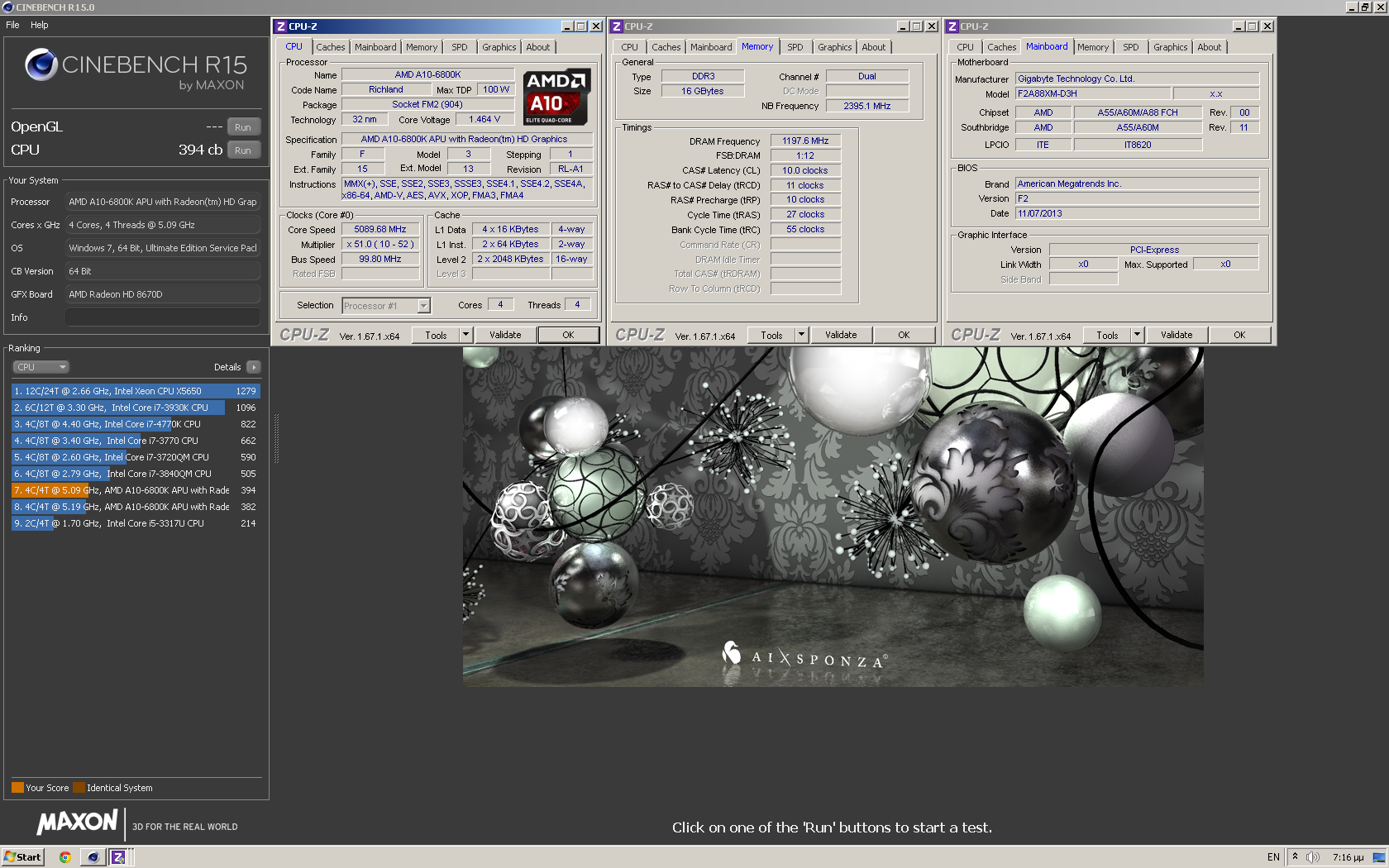This screenshot has height=868, width=1389.
Task: Click the Cinebench title bar icon
Action: point(7,7)
